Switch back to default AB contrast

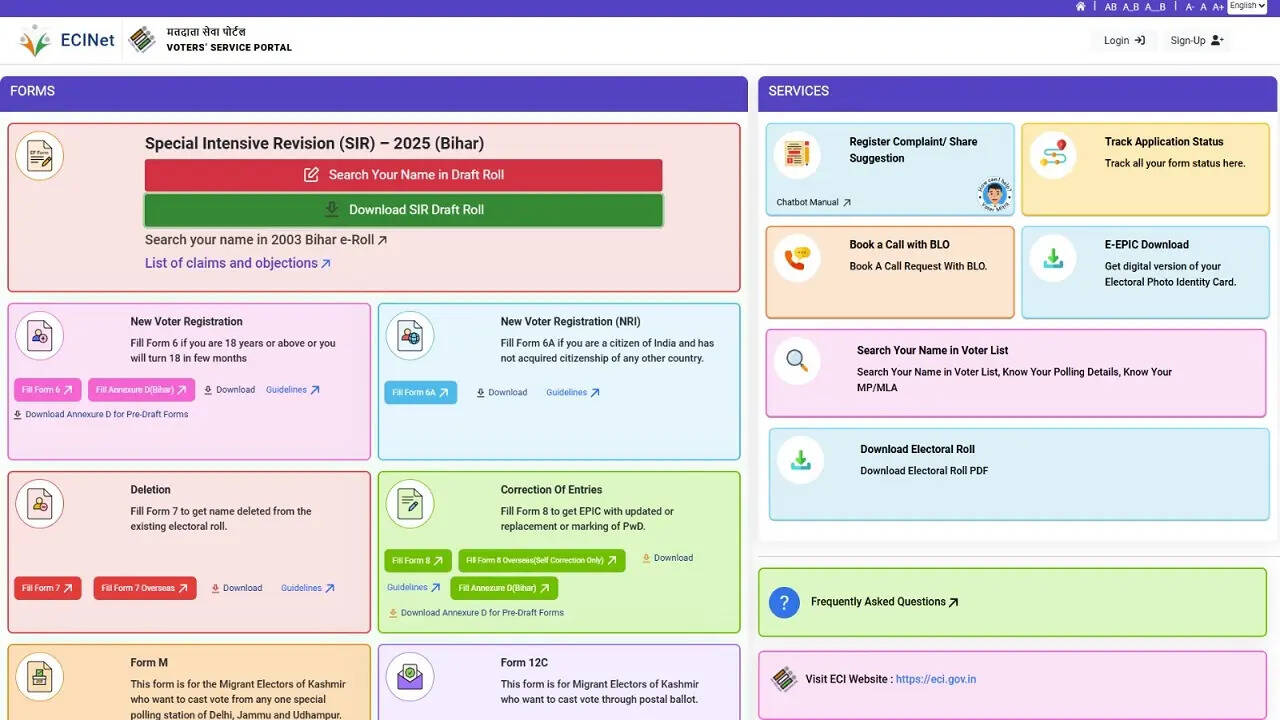pos(1111,6)
